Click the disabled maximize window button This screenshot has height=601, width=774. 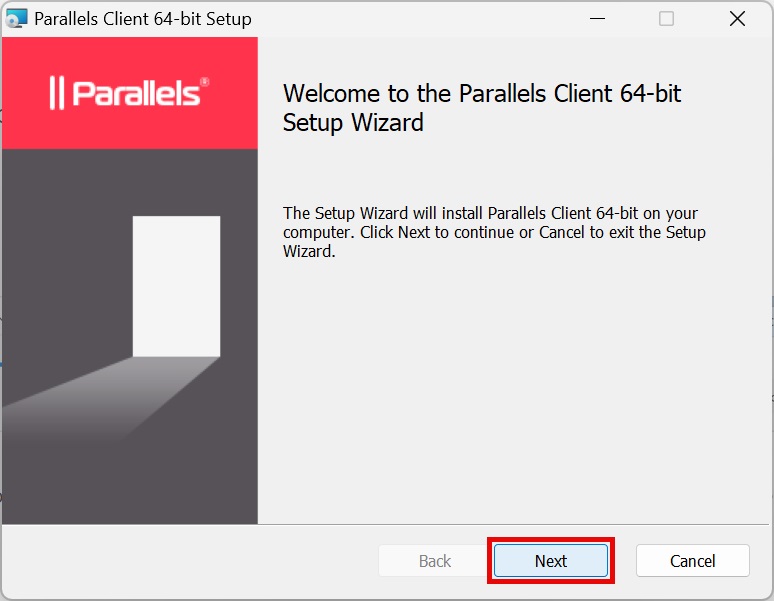[x=666, y=19]
